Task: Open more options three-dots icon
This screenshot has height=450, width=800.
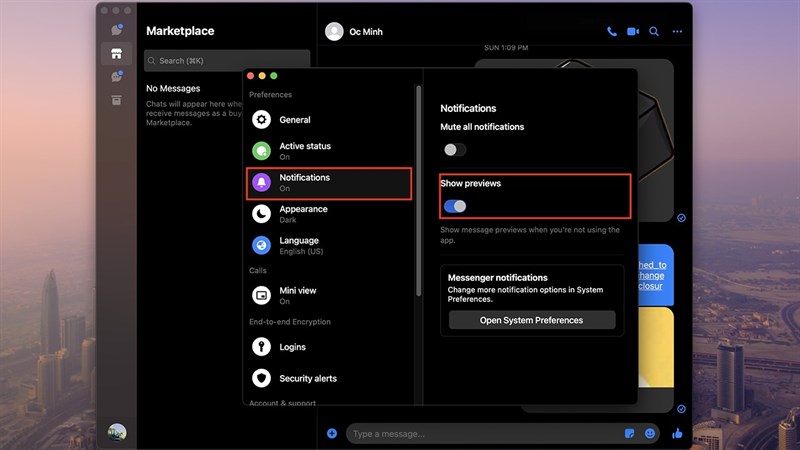Action: (677, 32)
